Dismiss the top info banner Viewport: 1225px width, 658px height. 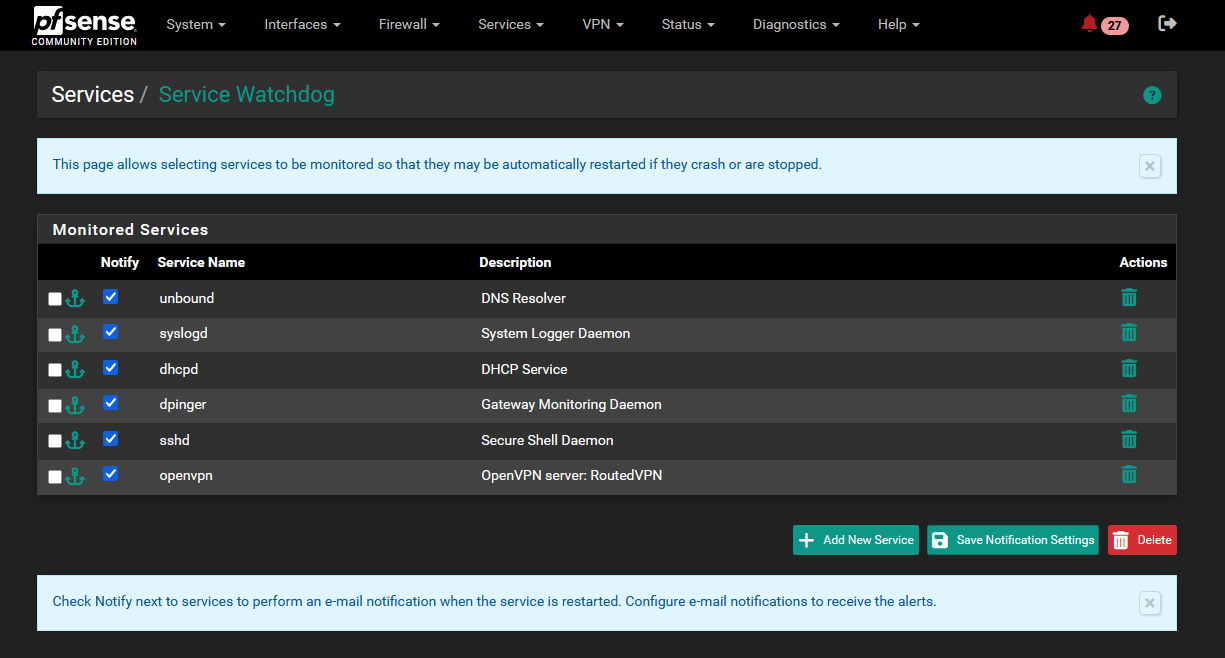[1150, 166]
